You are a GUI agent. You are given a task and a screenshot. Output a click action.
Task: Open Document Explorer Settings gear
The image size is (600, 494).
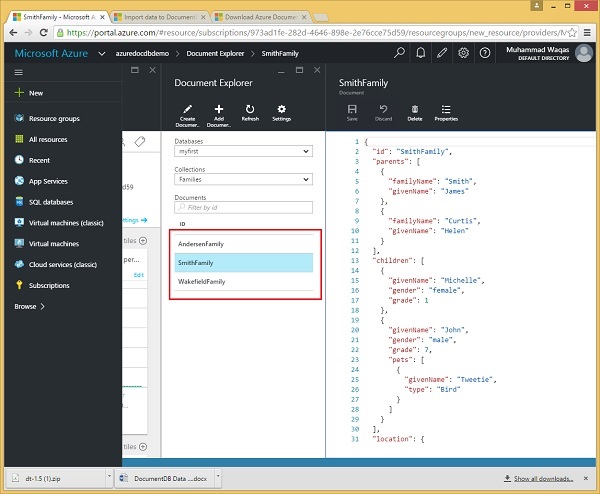point(281,108)
